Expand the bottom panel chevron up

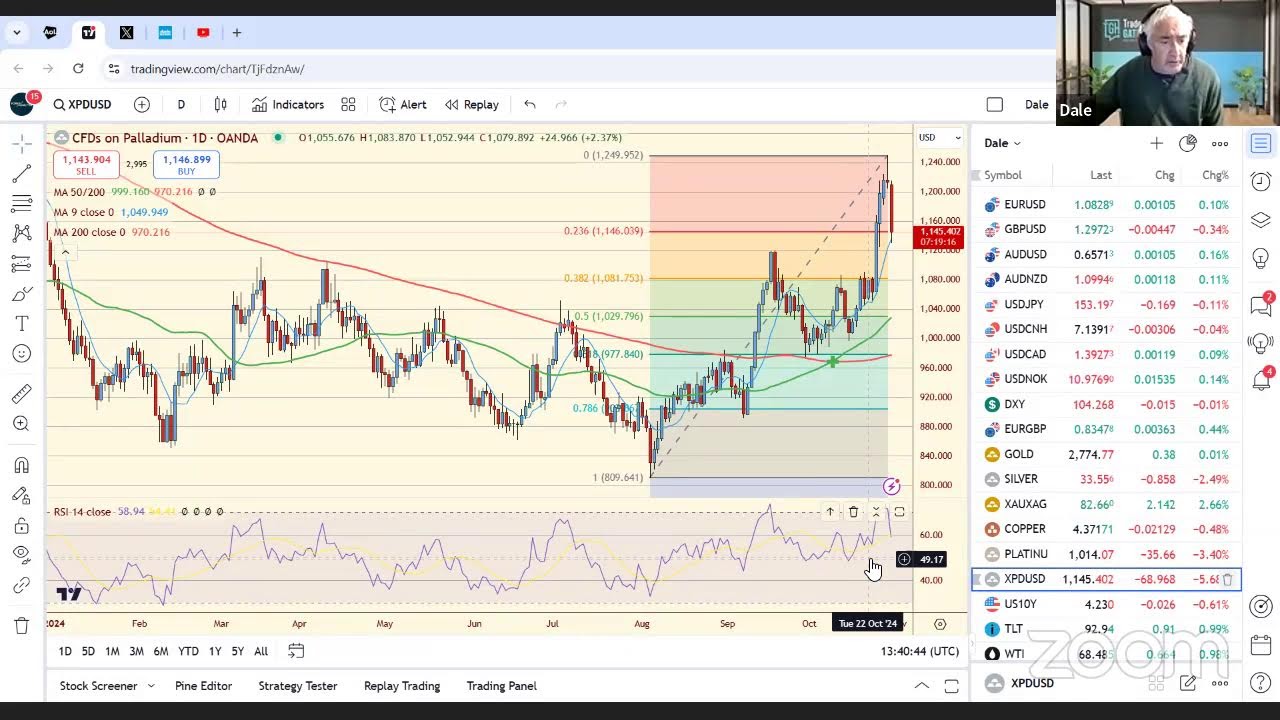(x=922, y=686)
